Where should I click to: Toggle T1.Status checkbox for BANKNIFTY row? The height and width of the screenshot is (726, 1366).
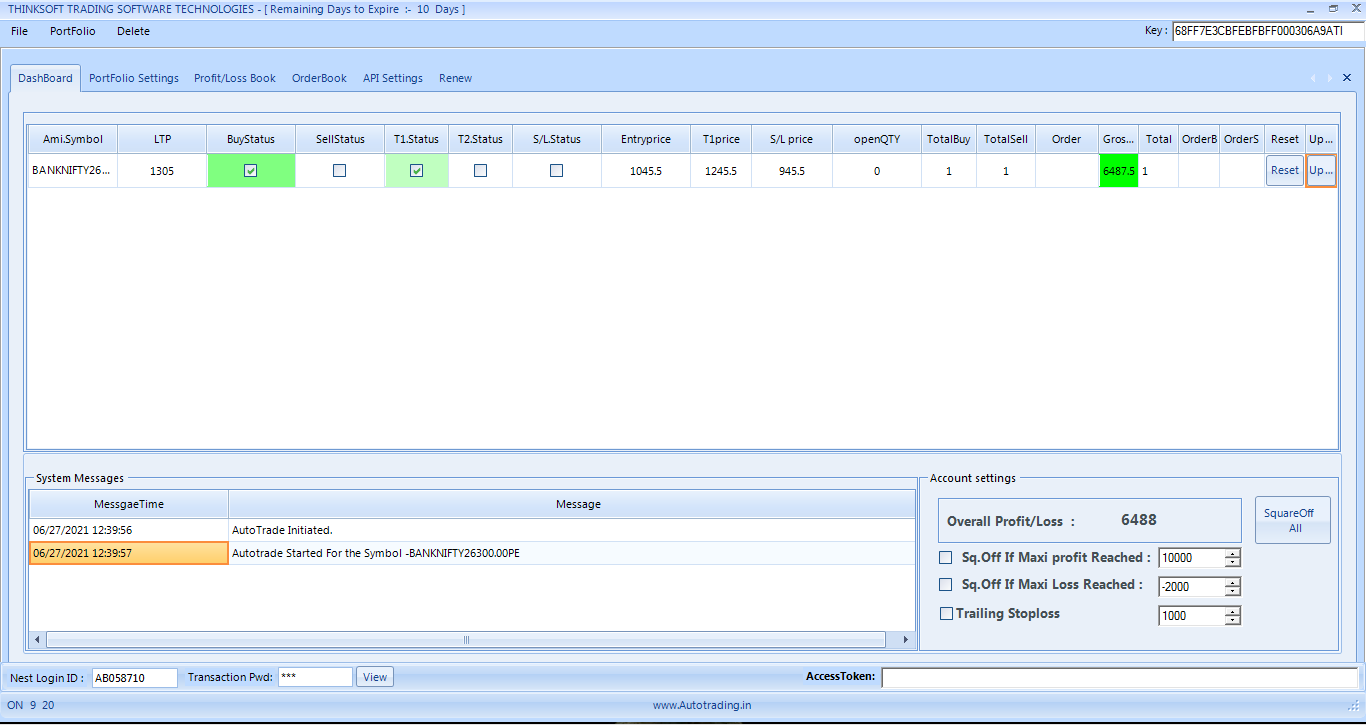click(x=417, y=171)
